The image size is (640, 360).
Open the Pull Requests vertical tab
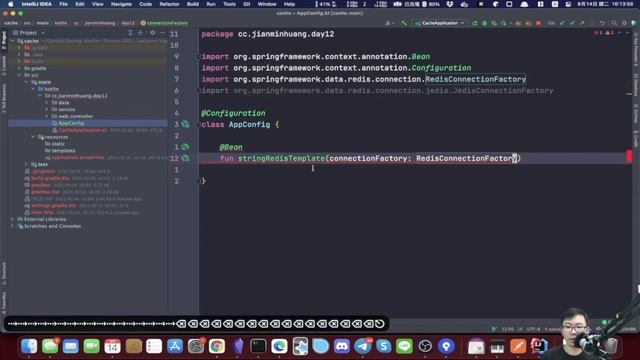click(x=4, y=98)
